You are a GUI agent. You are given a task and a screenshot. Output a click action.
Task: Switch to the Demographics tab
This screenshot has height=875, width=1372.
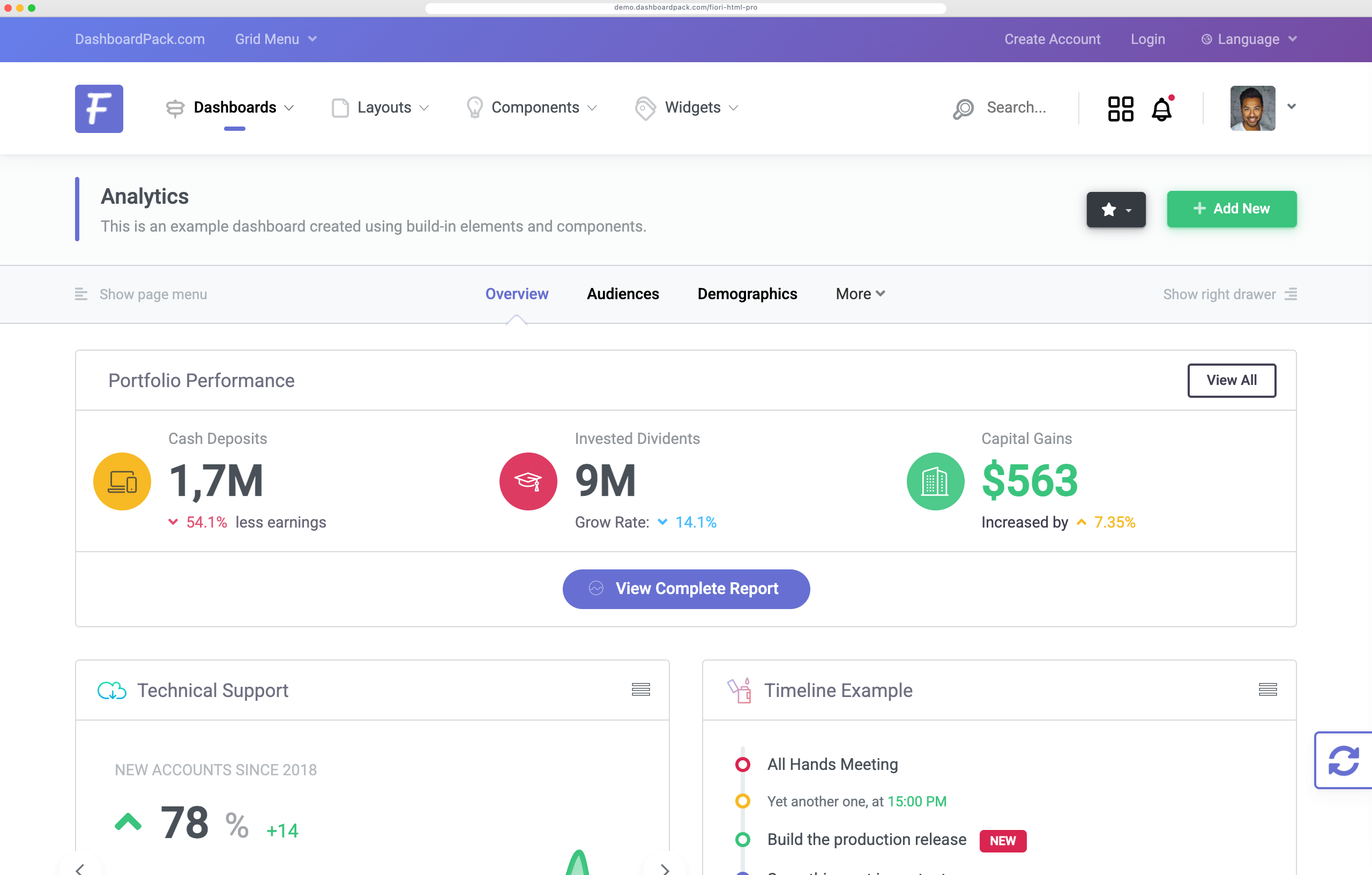(x=747, y=294)
